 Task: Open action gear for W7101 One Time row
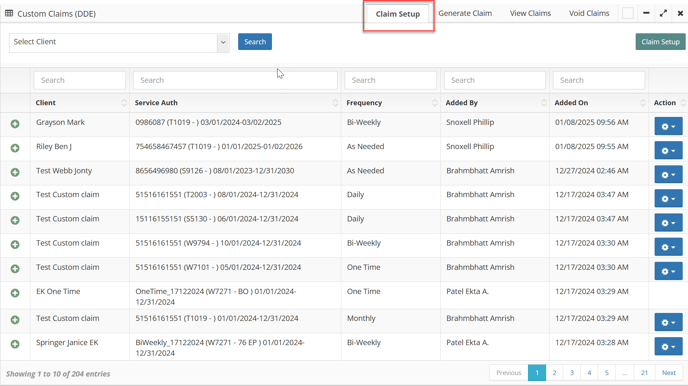tap(668, 271)
